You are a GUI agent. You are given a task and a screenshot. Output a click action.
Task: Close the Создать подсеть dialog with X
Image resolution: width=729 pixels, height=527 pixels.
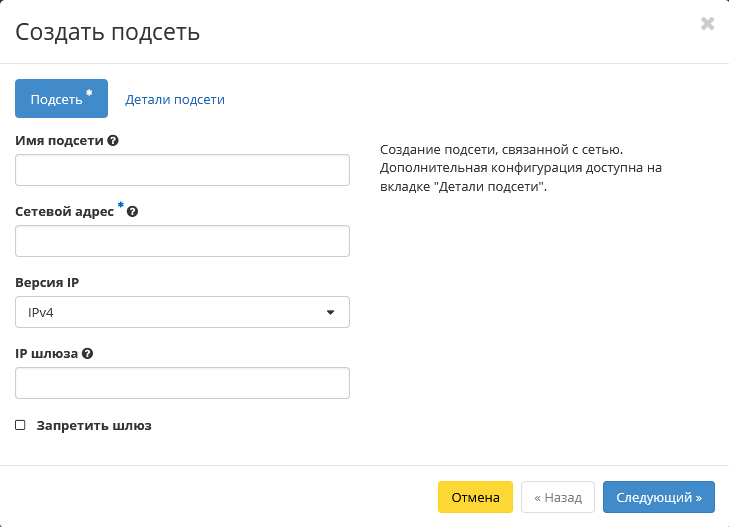click(x=707, y=24)
